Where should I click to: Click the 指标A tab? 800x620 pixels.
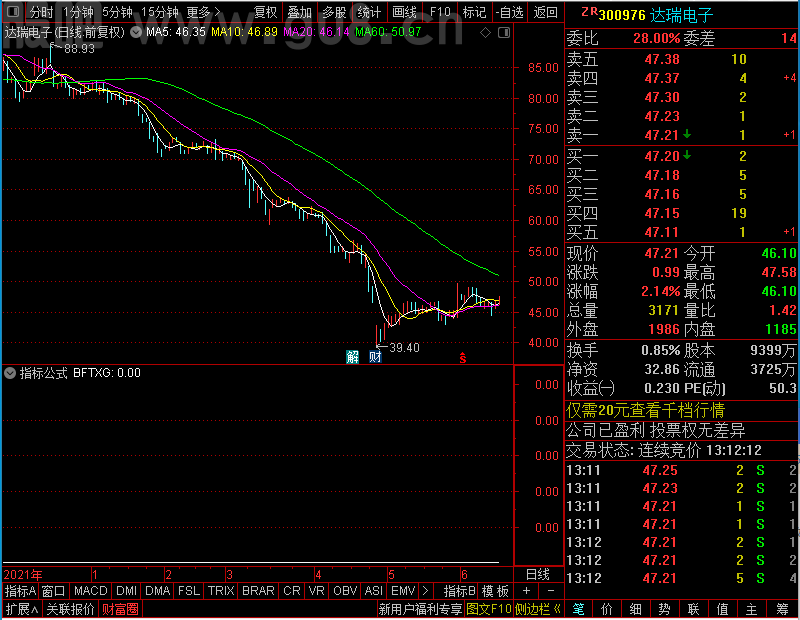[20, 591]
